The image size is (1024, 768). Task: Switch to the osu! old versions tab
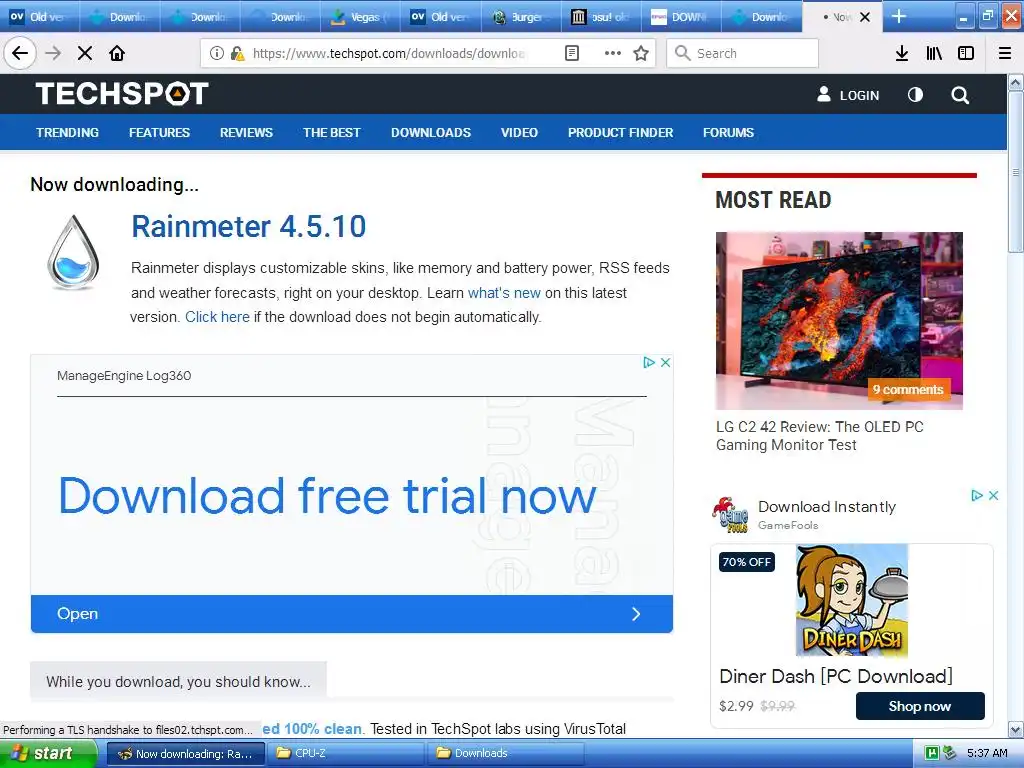[601, 17]
